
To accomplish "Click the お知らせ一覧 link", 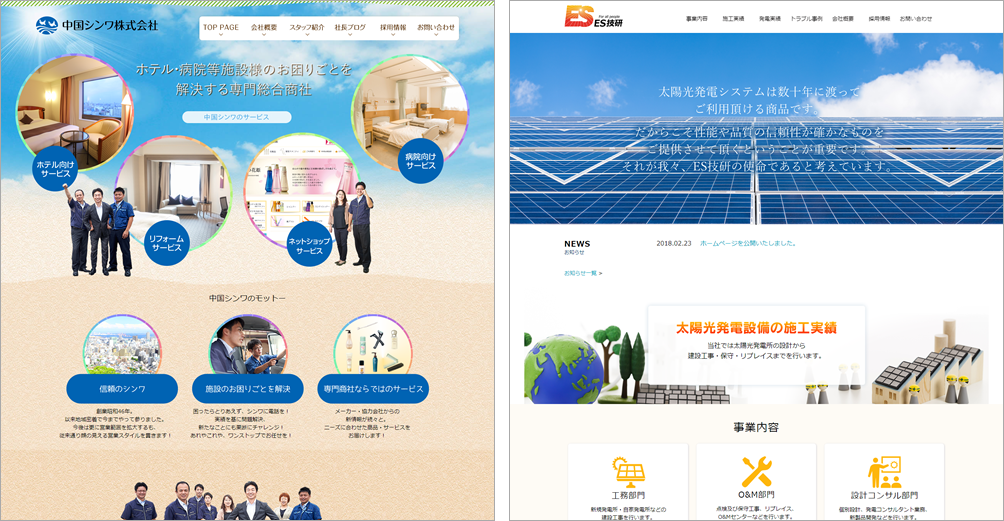I will [x=582, y=272].
